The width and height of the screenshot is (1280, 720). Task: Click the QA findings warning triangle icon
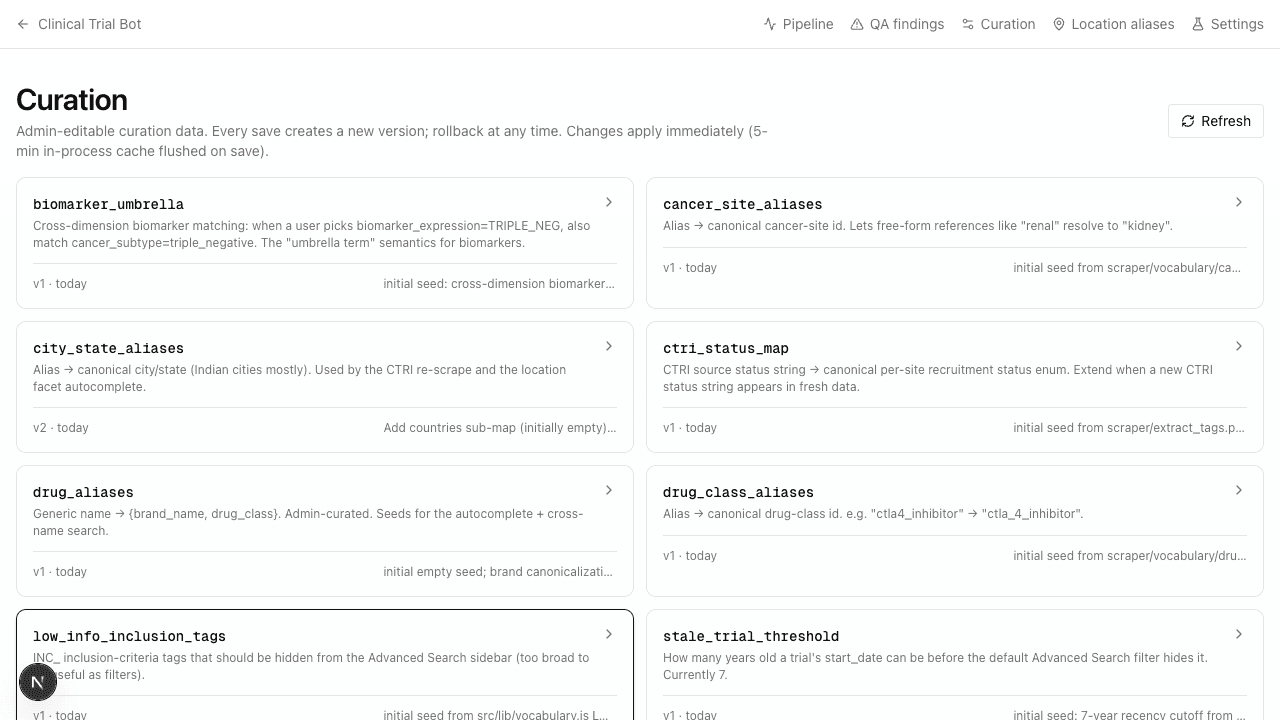click(x=857, y=24)
